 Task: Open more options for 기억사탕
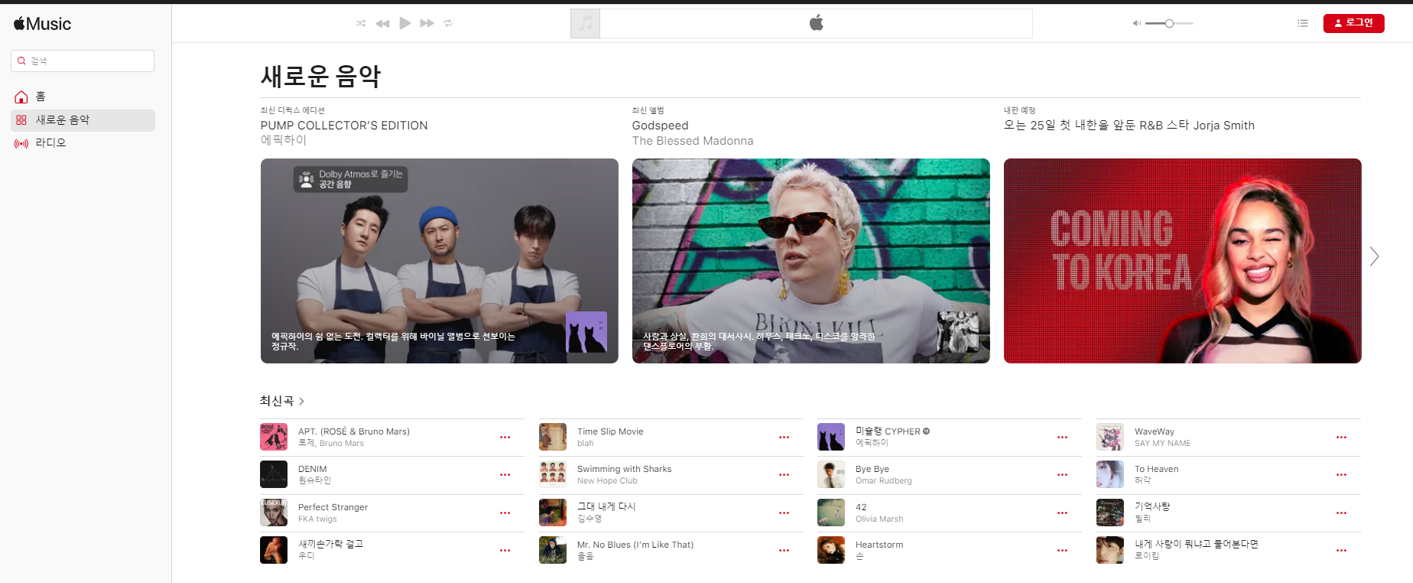[x=1341, y=513]
